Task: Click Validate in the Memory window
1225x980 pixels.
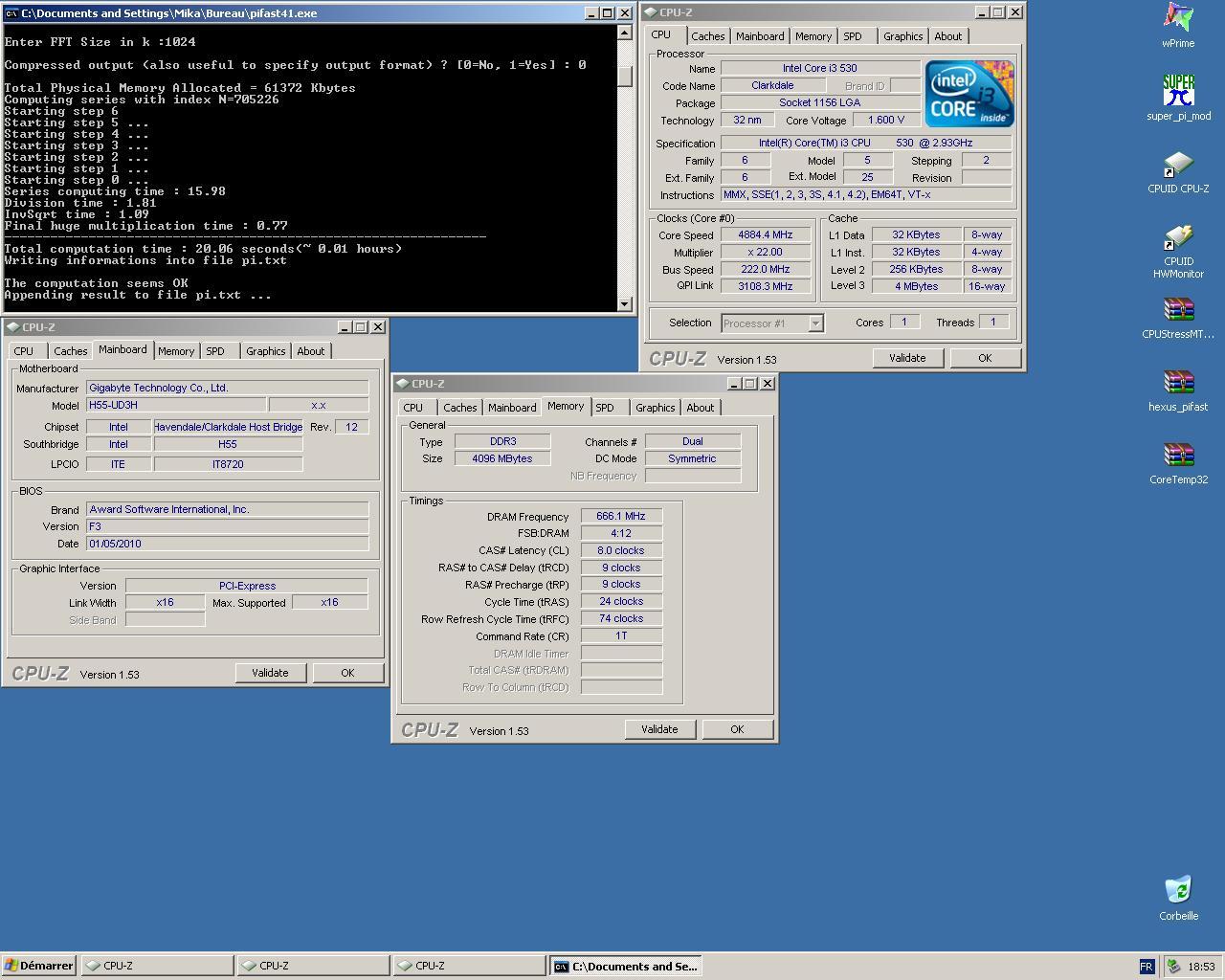Action: tap(659, 729)
